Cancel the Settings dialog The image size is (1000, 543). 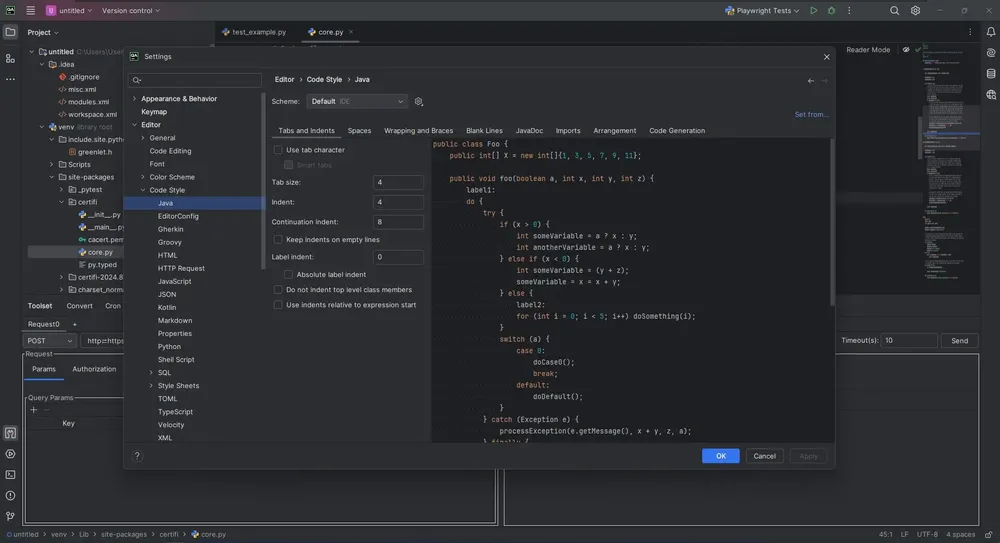pyautogui.click(x=764, y=456)
